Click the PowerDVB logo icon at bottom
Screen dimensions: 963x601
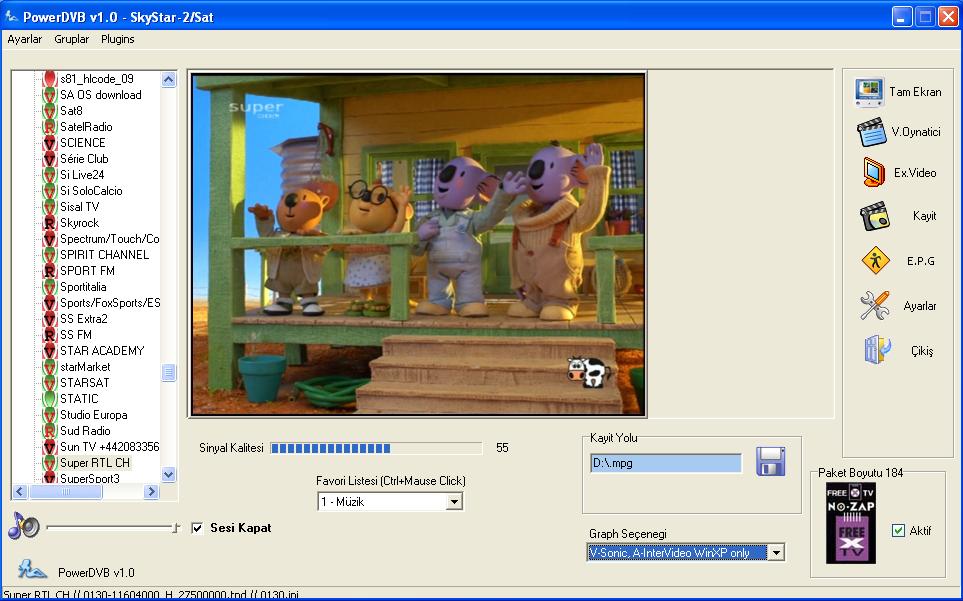[31, 570]
